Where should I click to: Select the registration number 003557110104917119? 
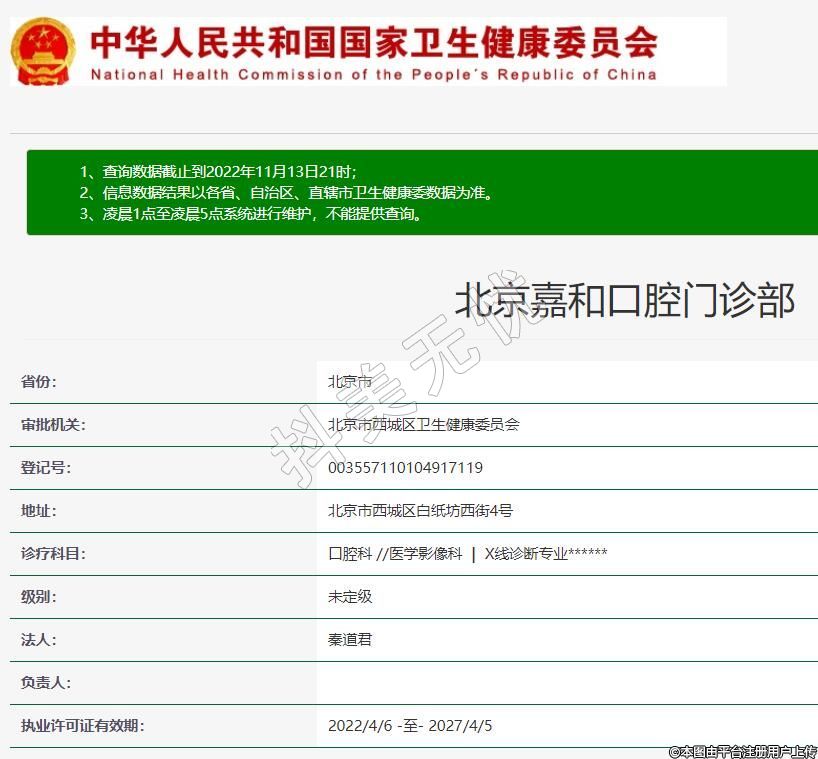click(x=405, y=468)
